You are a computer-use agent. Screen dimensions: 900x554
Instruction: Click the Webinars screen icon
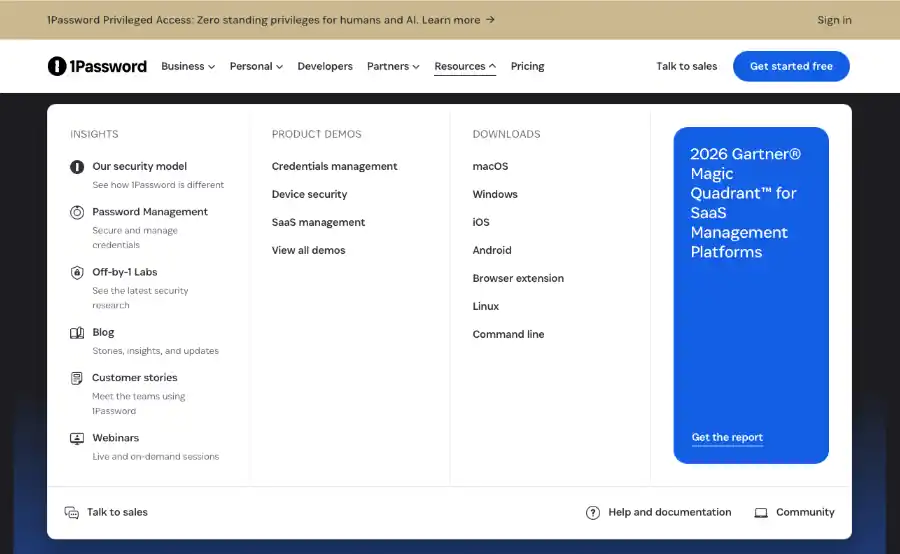click(77, 439)
